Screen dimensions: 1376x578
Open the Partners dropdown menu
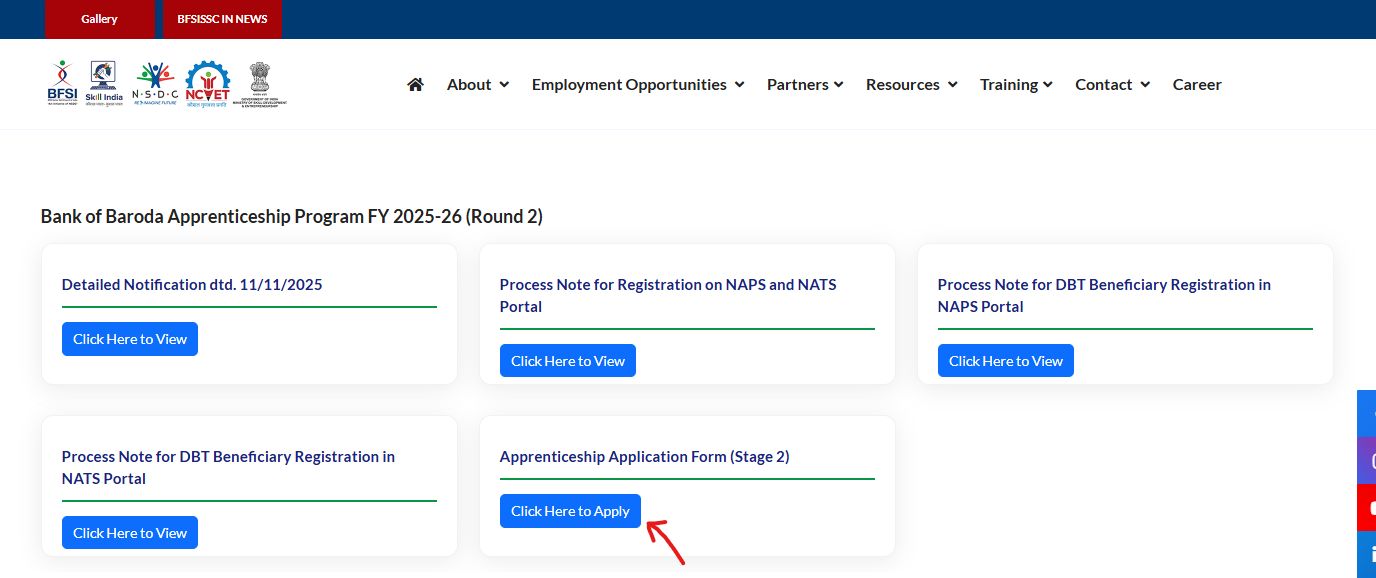pyautogui.click(x=805, y=85)
